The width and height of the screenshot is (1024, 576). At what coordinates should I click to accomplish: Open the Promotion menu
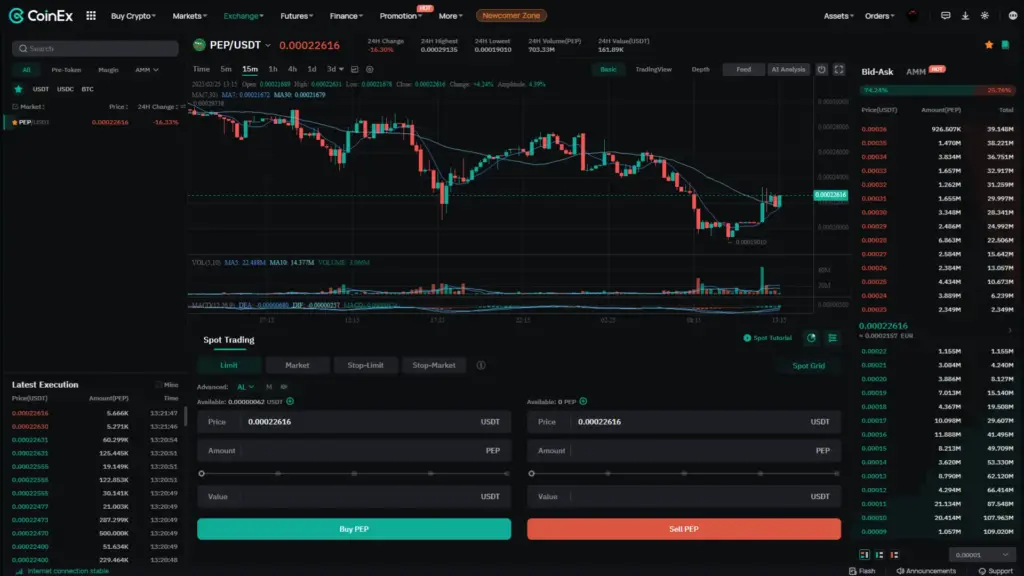[400, 16]
